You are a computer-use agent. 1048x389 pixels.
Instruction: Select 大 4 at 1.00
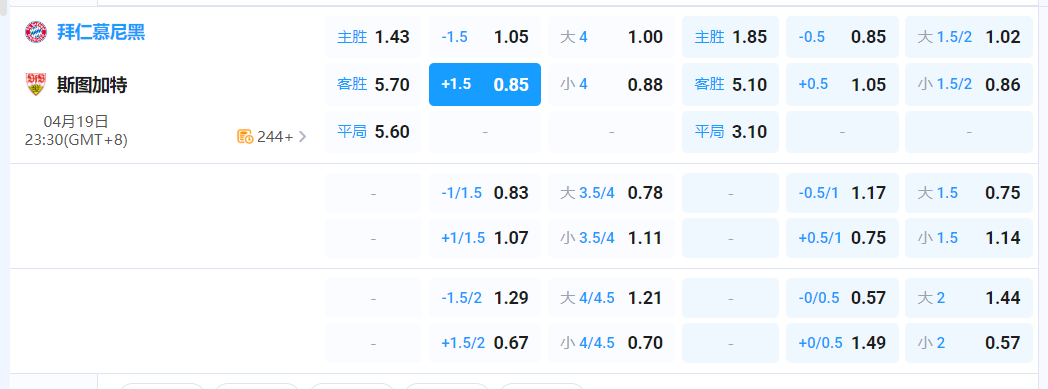612,37
